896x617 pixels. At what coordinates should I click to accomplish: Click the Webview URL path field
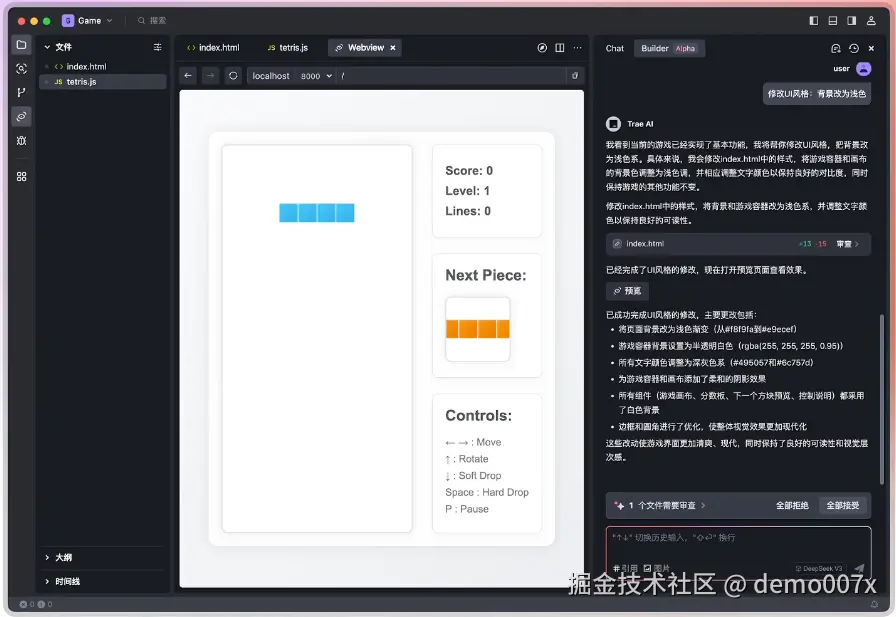(451, 76)
